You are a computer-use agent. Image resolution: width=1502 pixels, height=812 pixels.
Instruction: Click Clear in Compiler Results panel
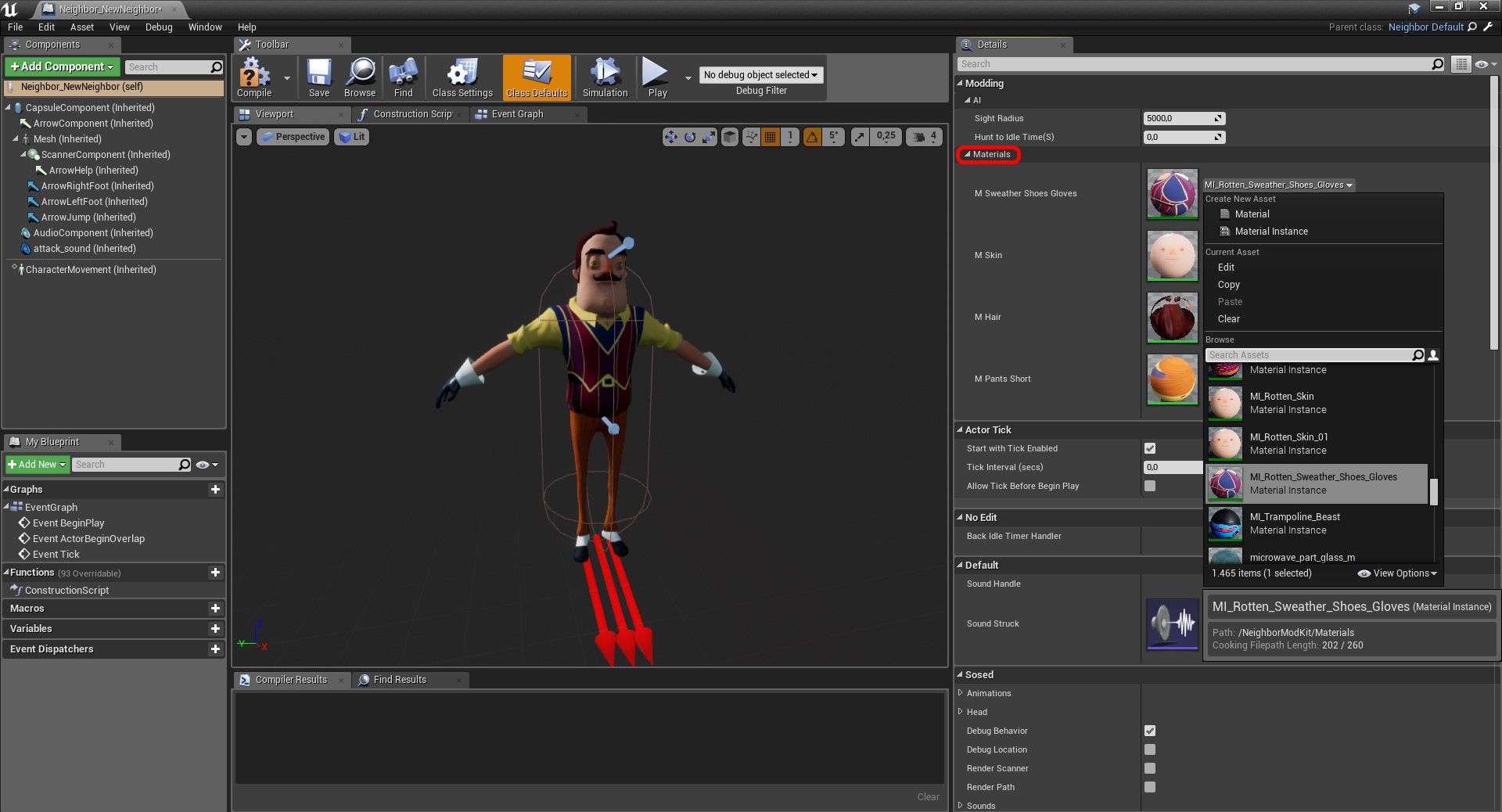pyautogui.click(x=928, y=797)
